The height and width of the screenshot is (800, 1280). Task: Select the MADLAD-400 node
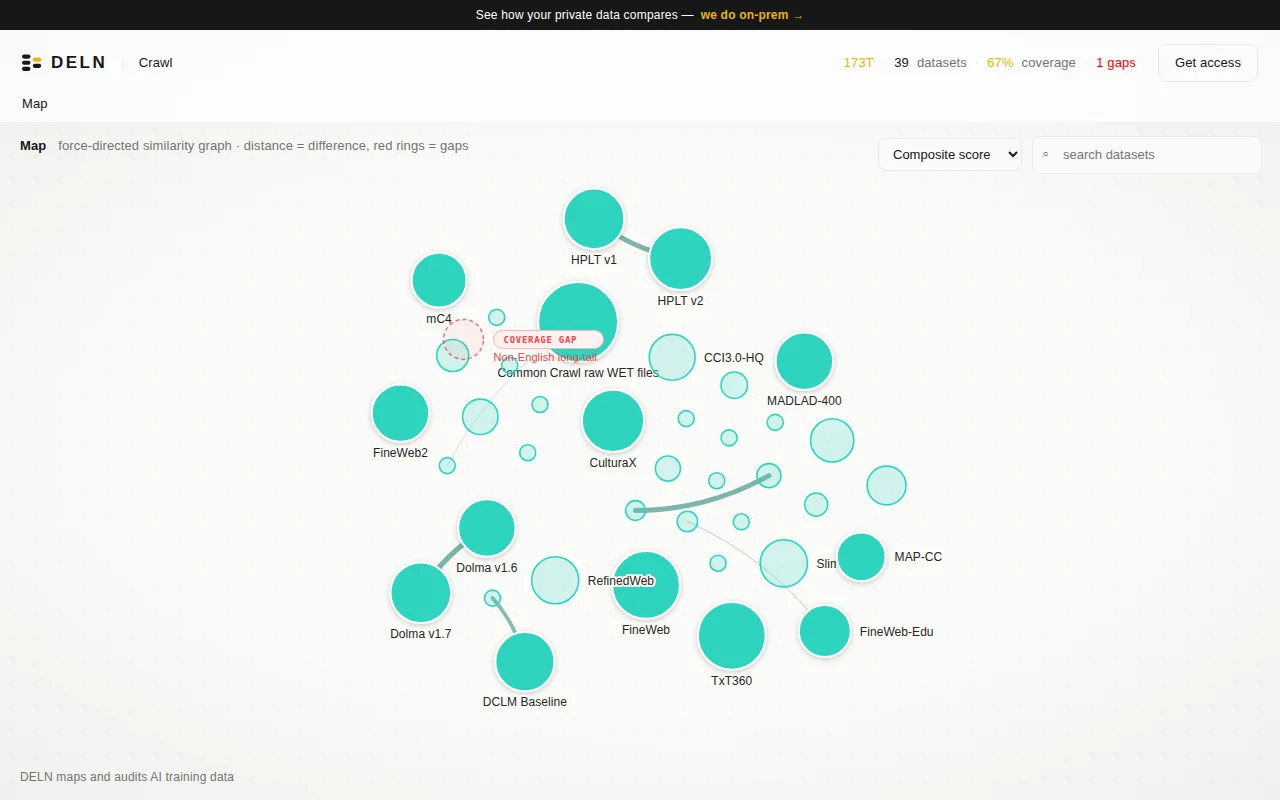point(804,361)
